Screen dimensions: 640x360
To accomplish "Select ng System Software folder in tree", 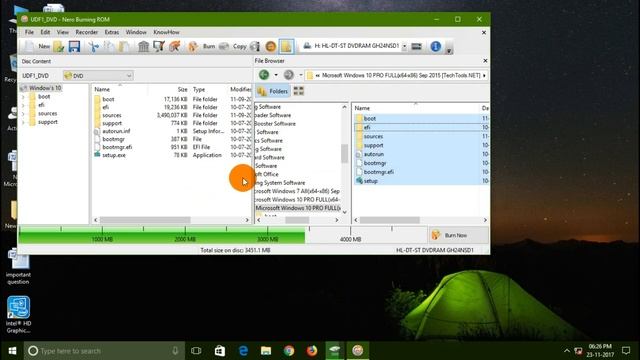I will click(280, 183).
